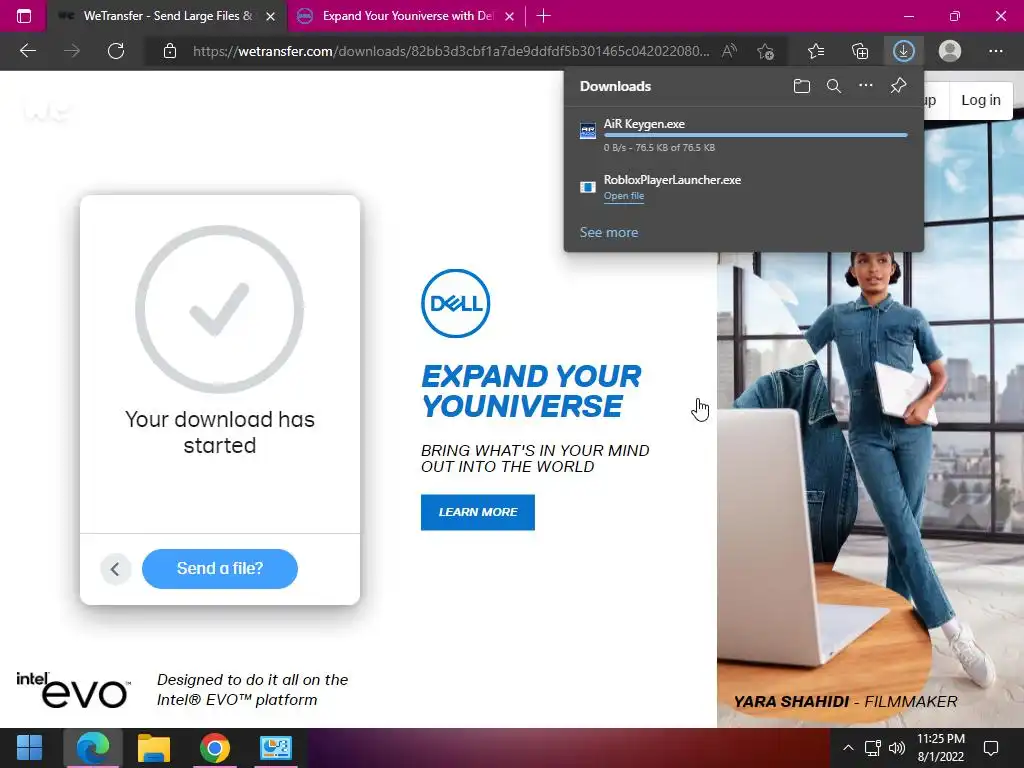Screen dimensions: 1024x768
Task: Show hidden system tray icons
Action: (848, 748)
